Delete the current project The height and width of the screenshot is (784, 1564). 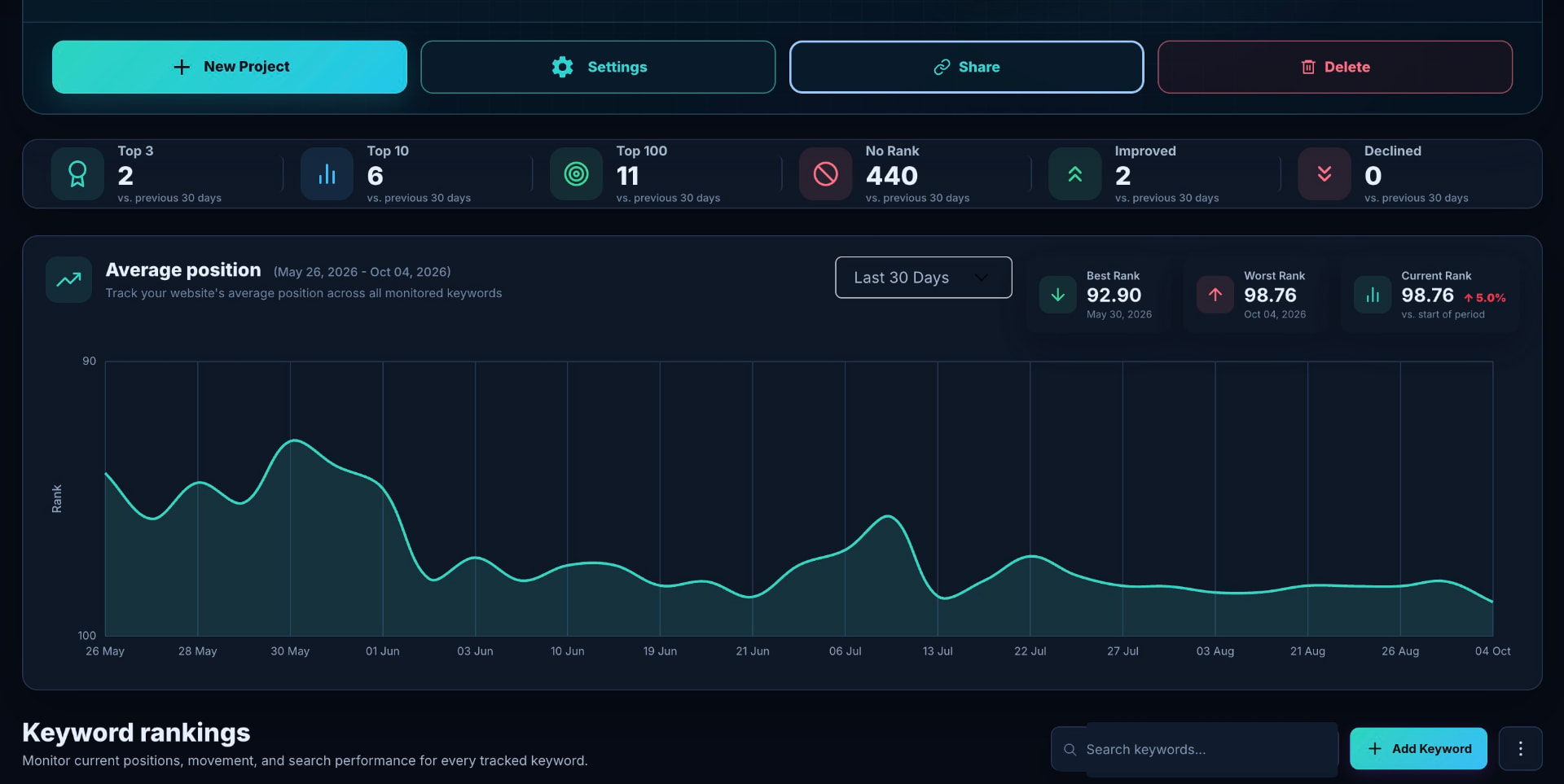pyautogui.click(x=1334, y=67)
